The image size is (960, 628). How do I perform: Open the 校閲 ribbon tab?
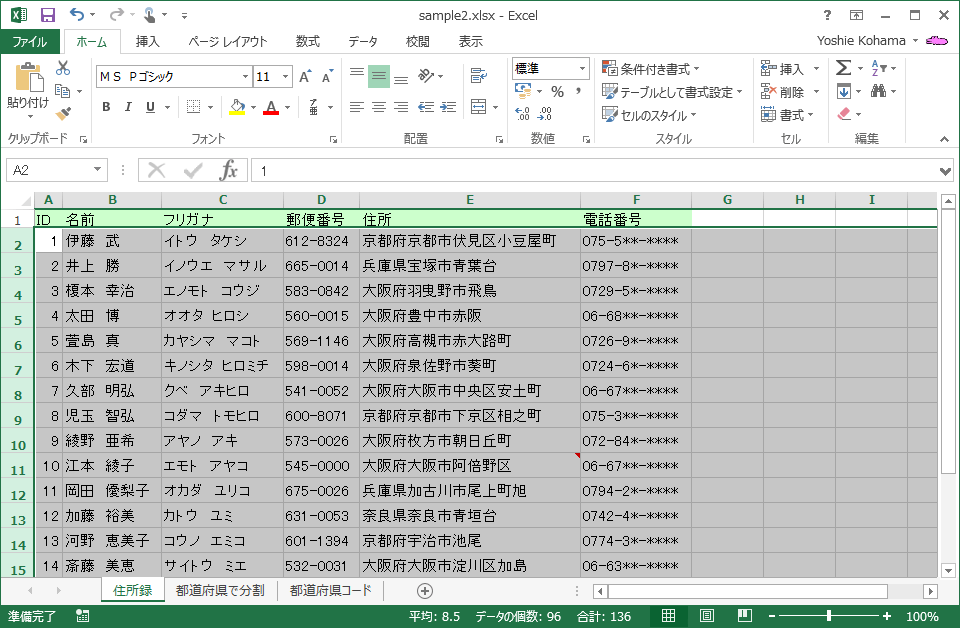click(x=418, y=42)
